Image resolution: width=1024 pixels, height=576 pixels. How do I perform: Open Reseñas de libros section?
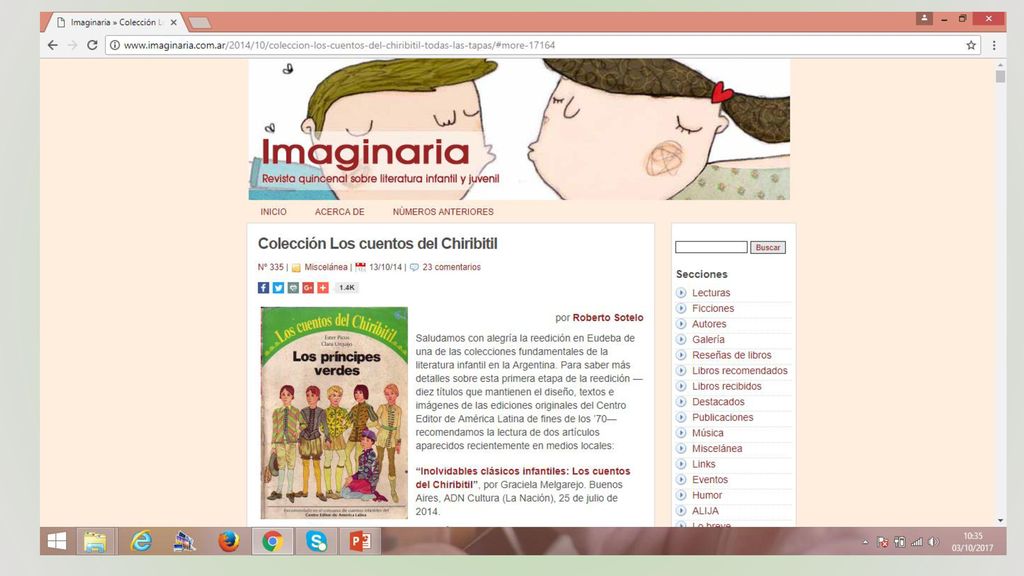[x=732, y=355]
